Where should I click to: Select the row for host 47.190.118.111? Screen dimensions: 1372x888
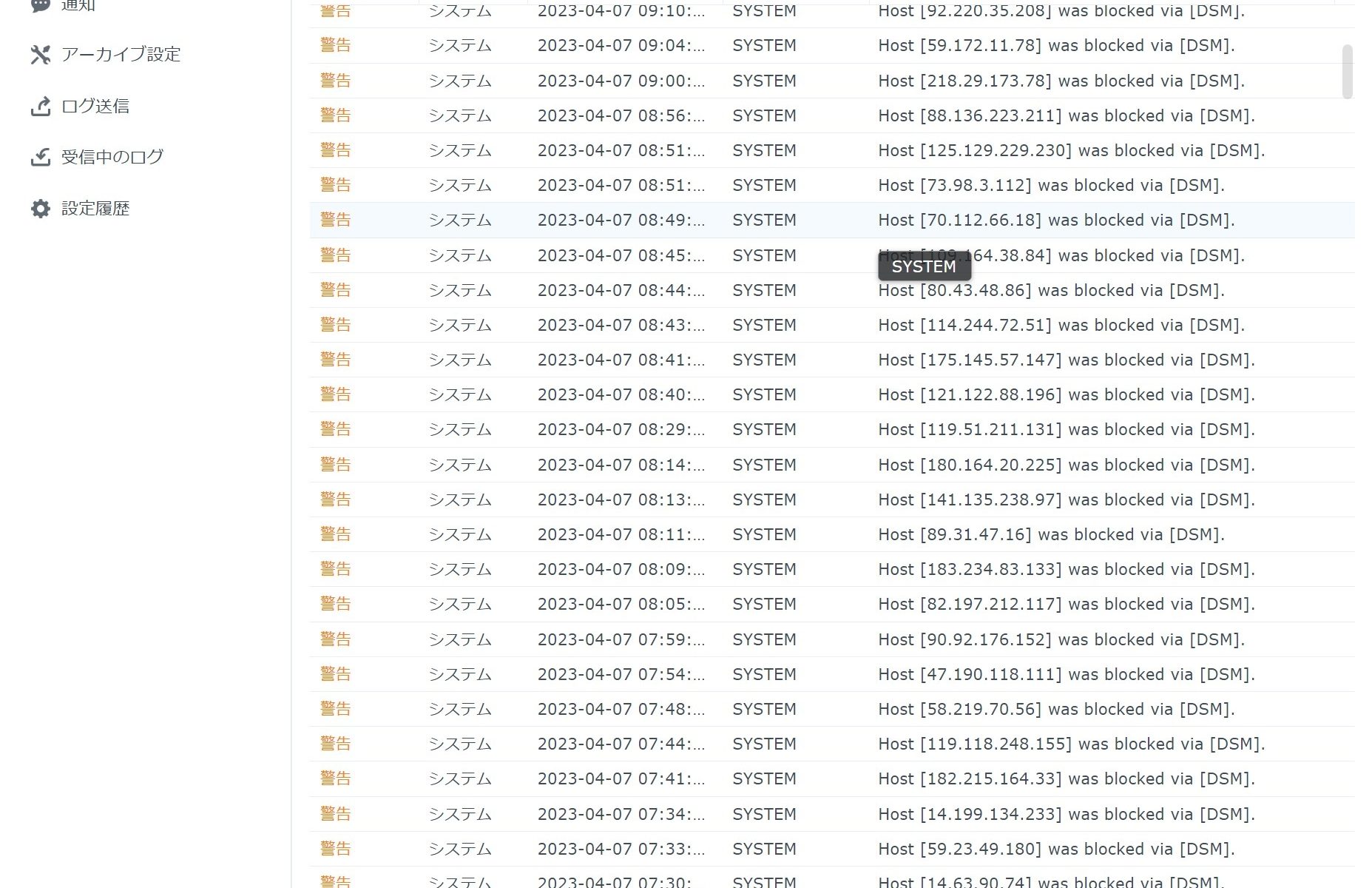[x=1066, y=675]
